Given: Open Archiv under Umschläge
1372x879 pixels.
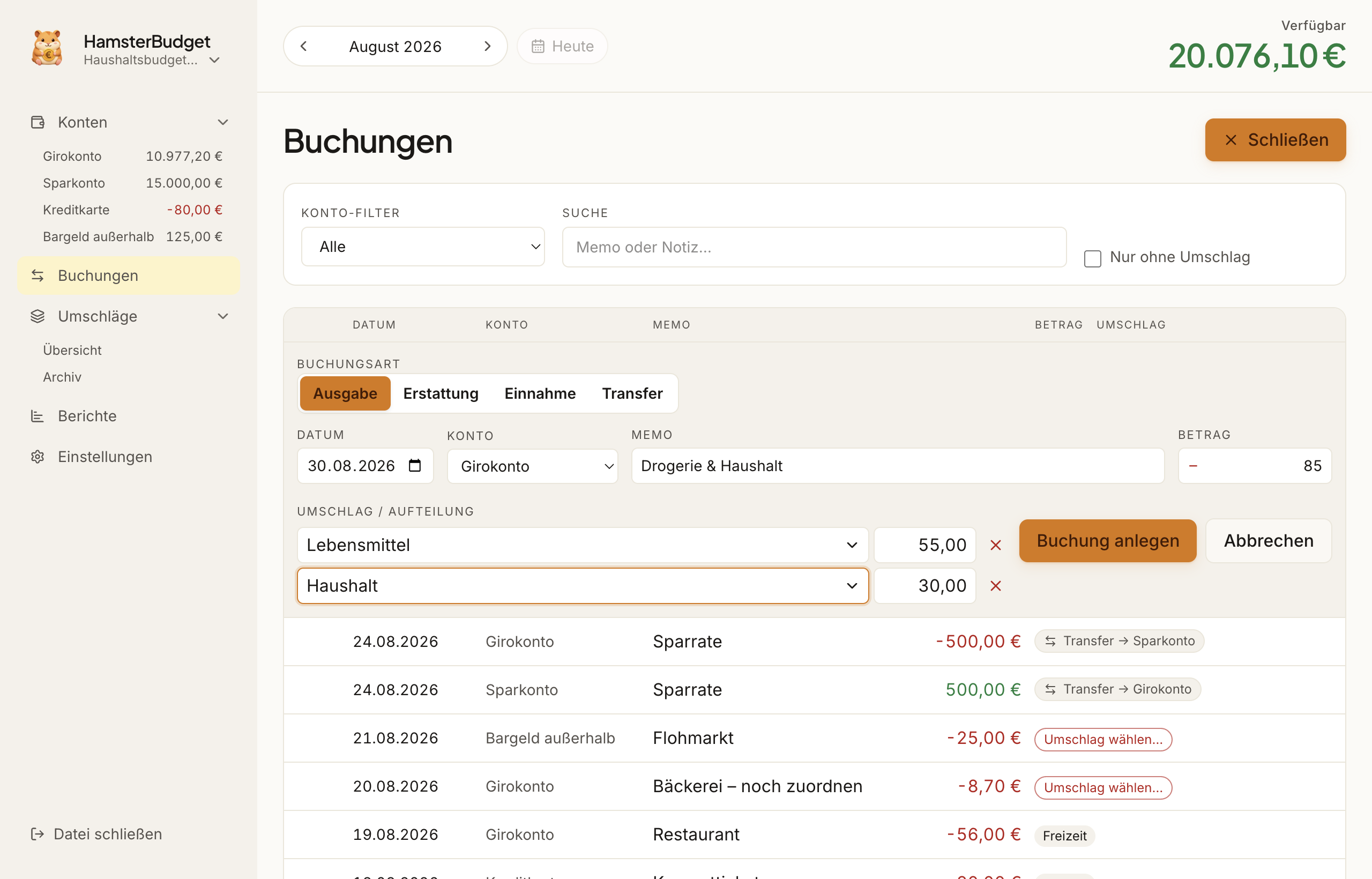Looking at the screenshot, I should pos(62,377).
